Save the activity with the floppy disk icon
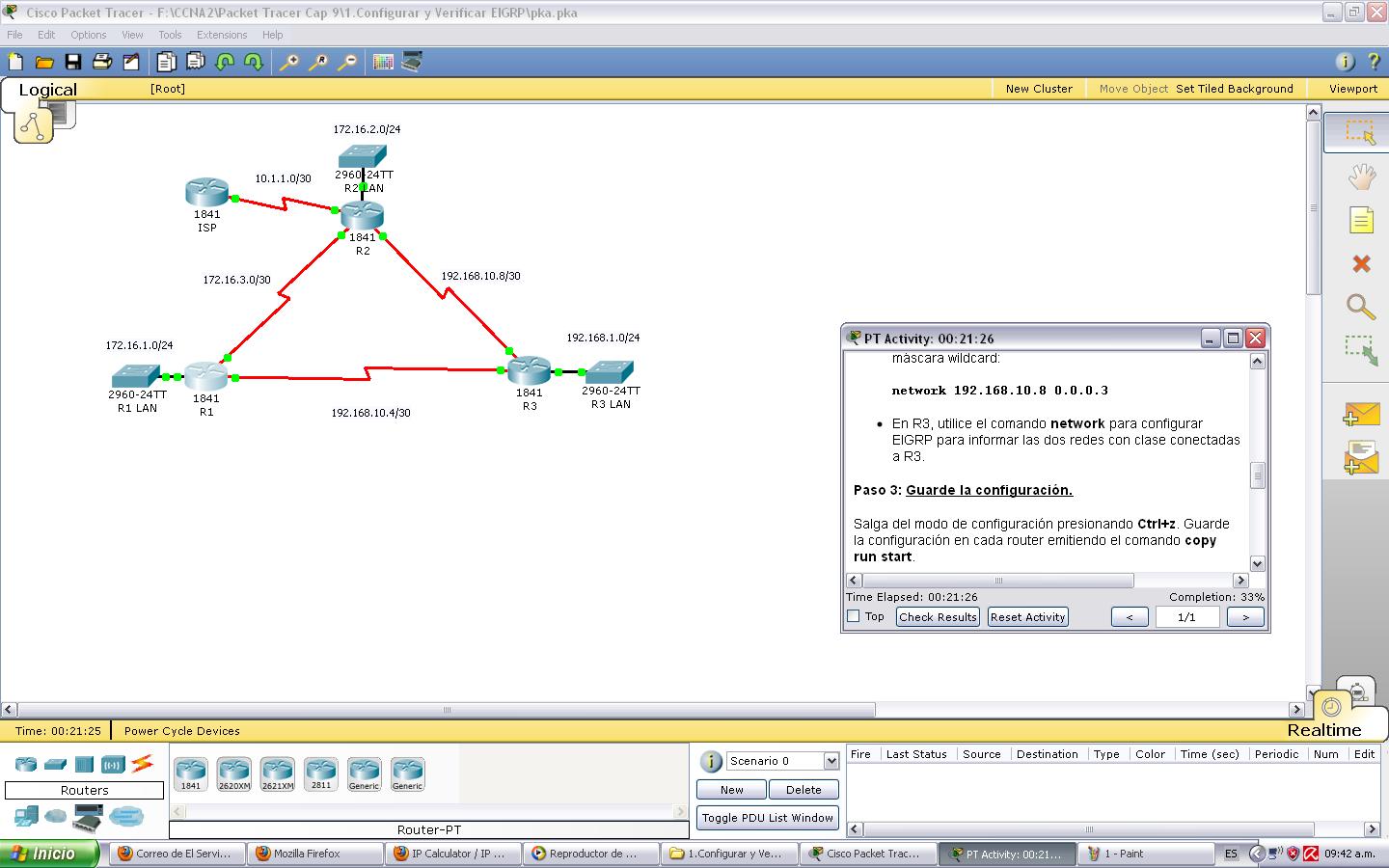 [x=73, y=62]
